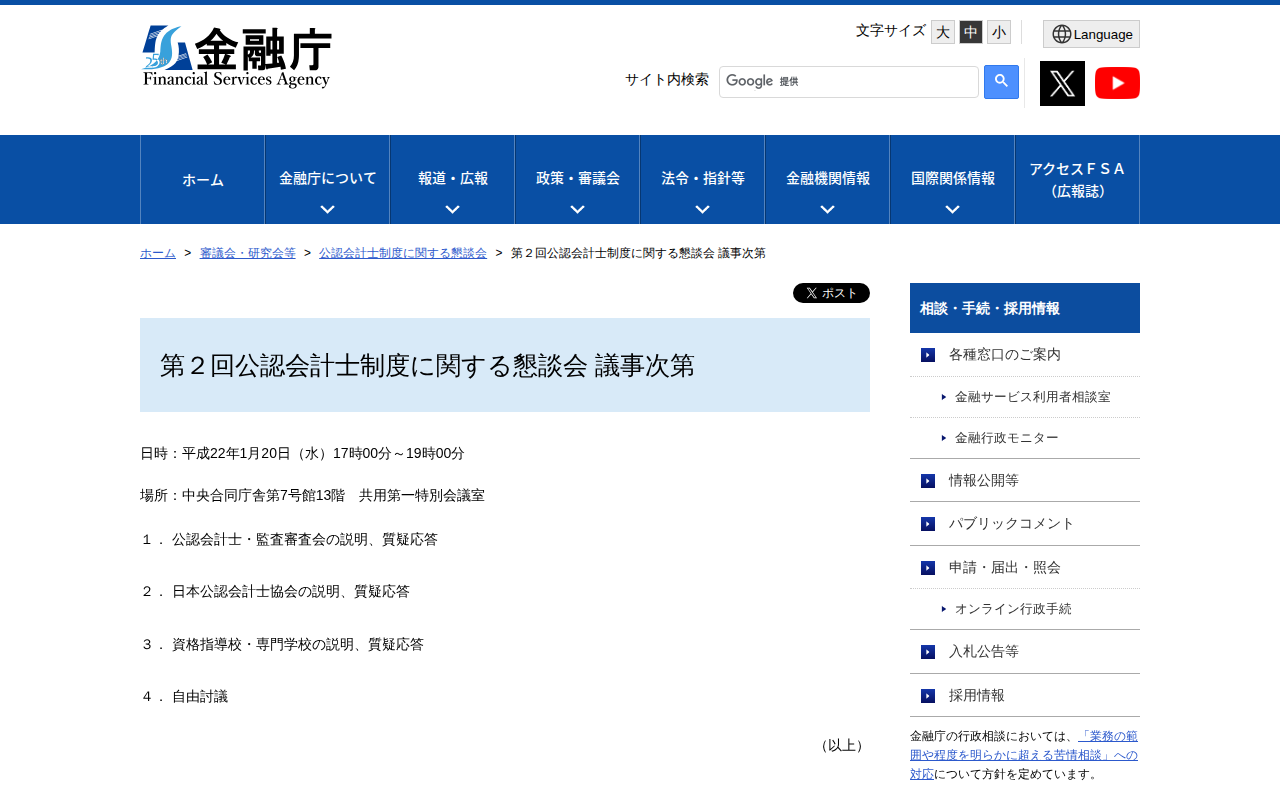1280x800 pixels.
Task: Select large text size 大
Action: click(942, 31)
